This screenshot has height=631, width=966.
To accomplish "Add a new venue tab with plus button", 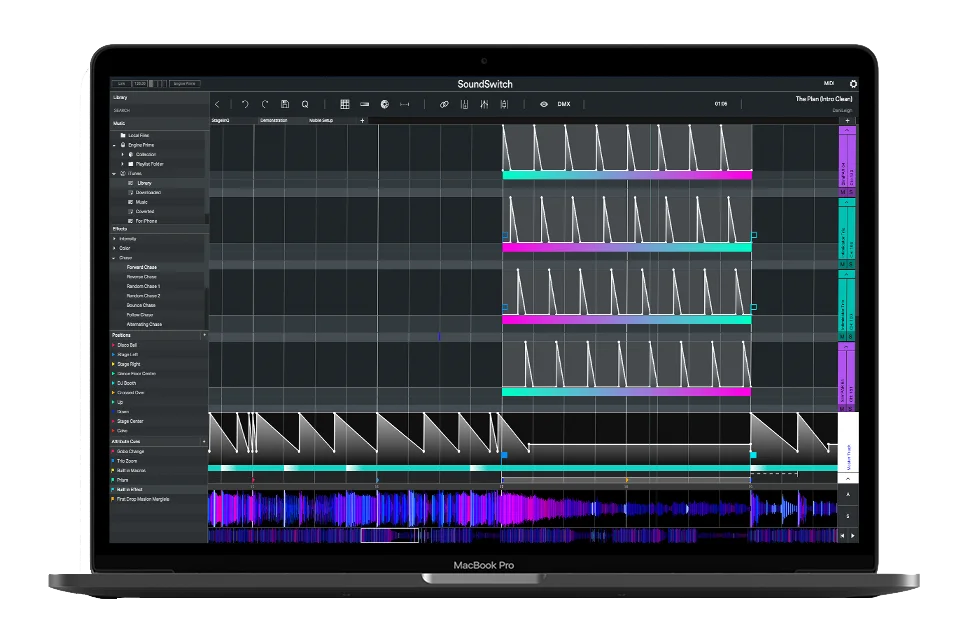I will click(362, 120).
